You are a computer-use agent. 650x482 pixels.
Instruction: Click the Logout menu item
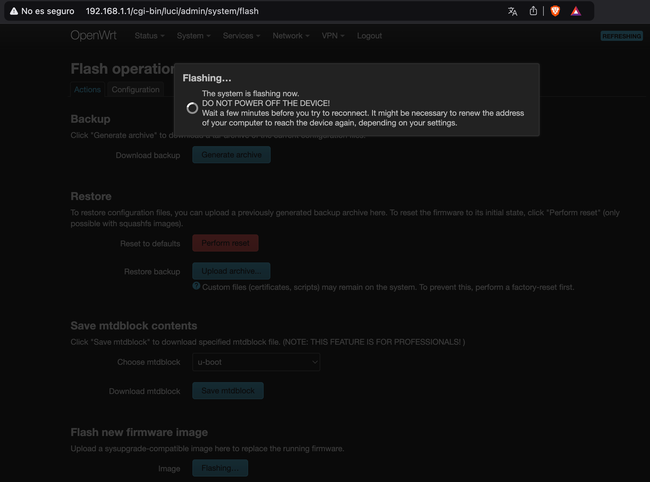click(369, 36)
